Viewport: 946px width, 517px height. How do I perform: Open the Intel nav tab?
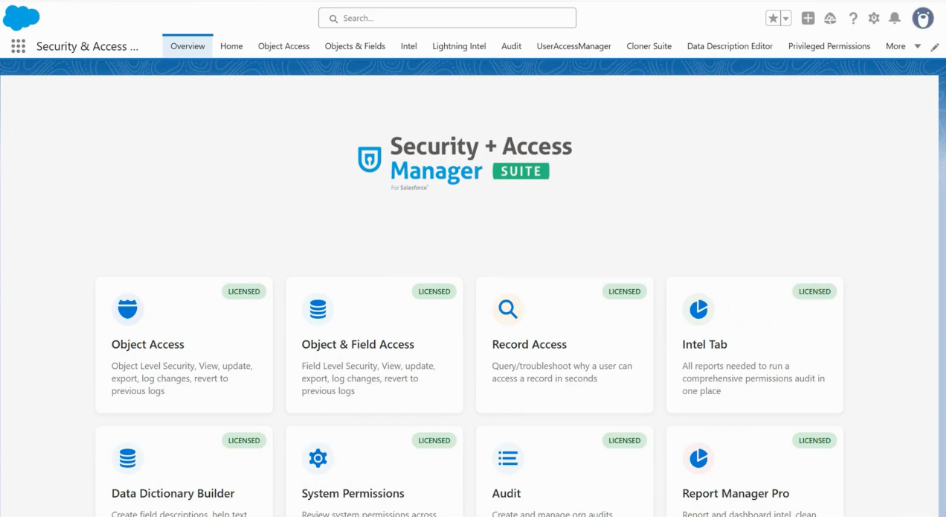tap(408, 46)
